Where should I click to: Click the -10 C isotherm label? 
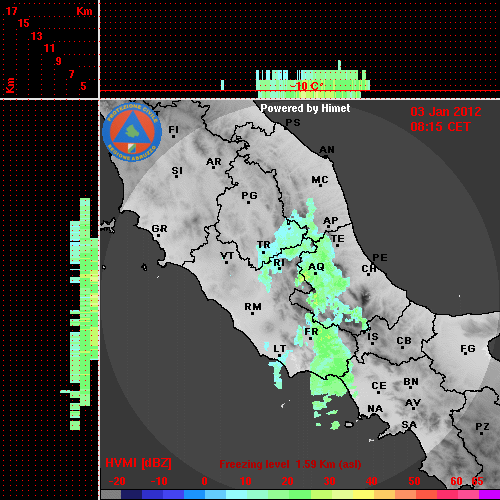click(x=306, y=86)
